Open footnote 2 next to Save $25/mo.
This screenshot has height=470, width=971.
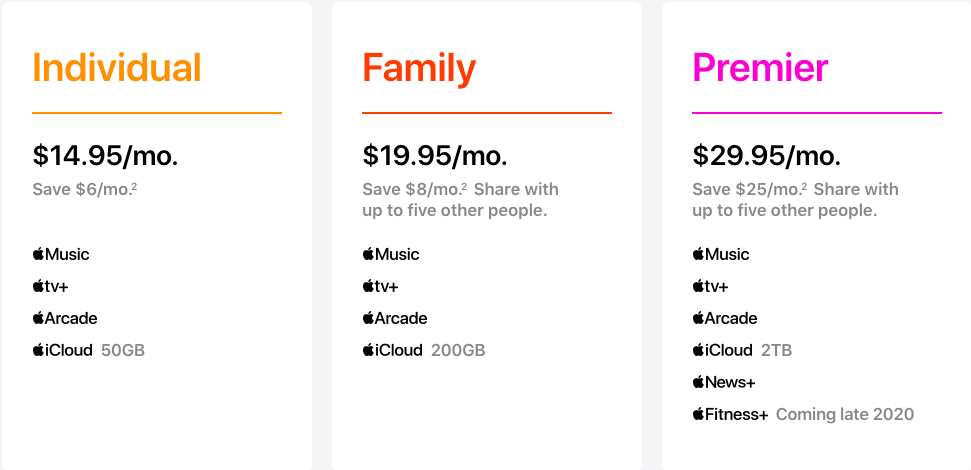tap(804, 186)
